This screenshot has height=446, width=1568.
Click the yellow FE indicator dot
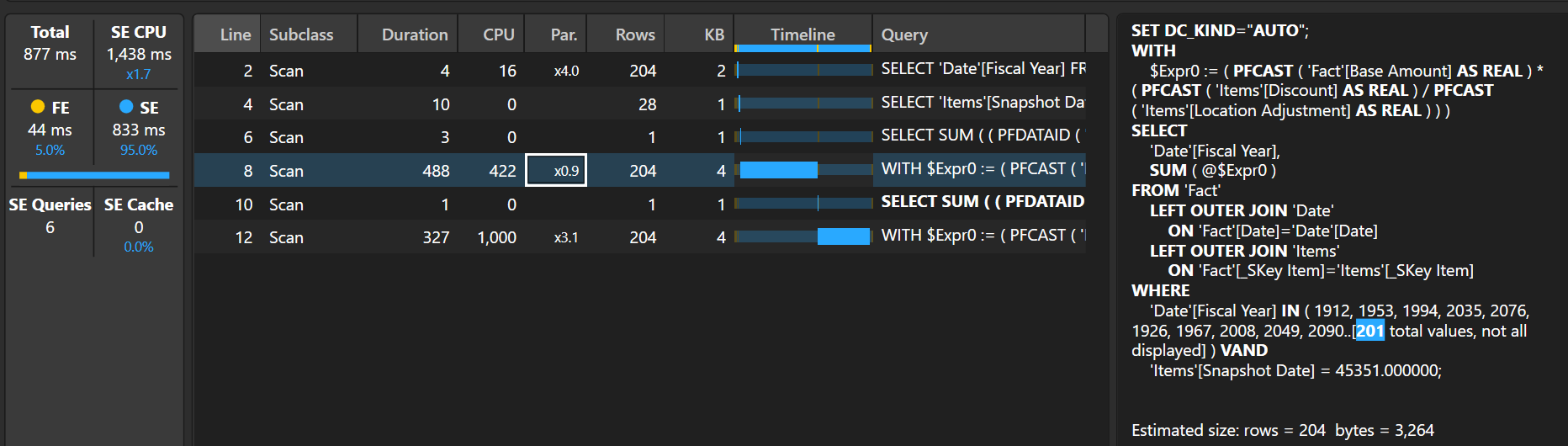point(38,107)
